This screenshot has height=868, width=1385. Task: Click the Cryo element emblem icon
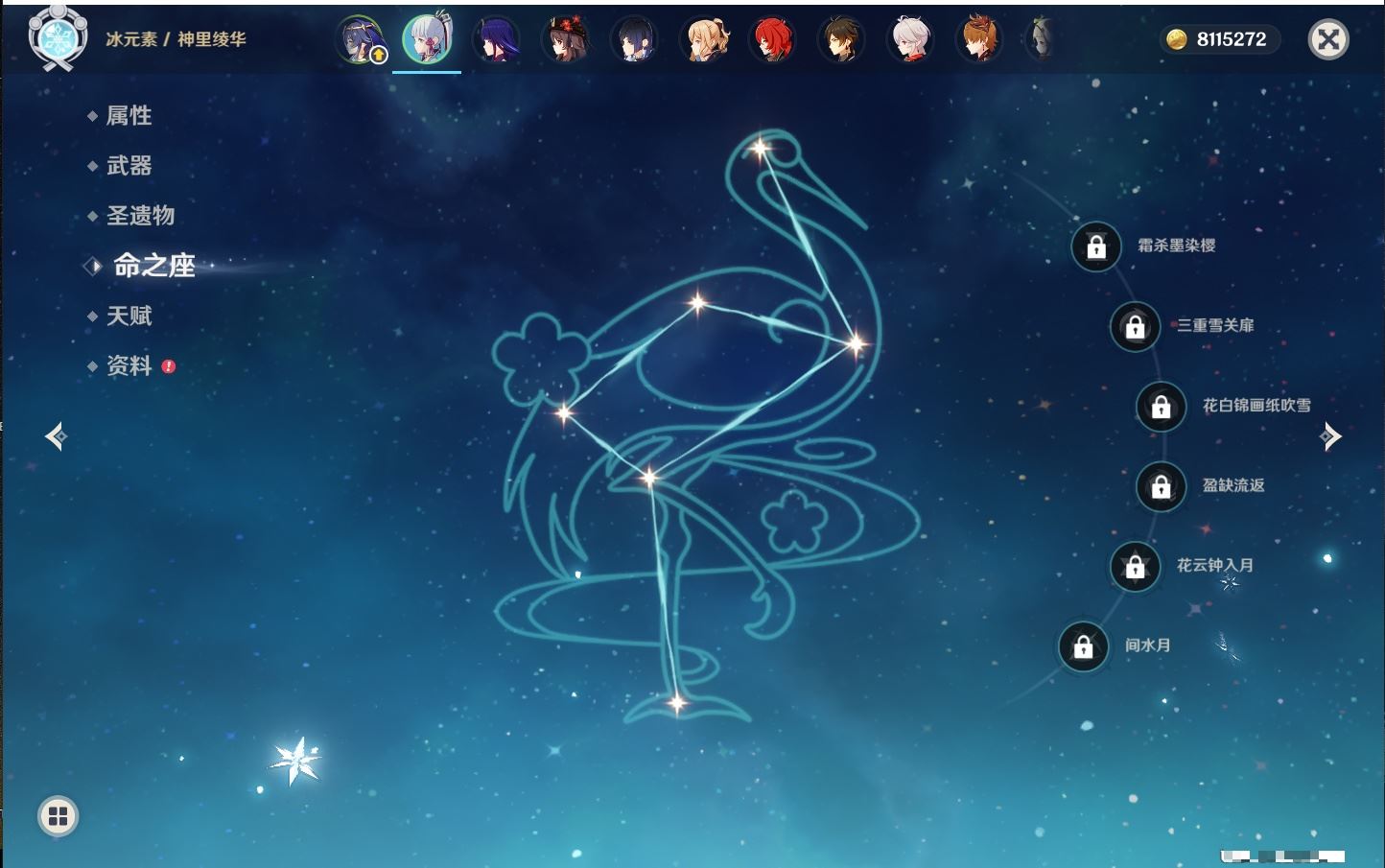click(x=58, y=38)
